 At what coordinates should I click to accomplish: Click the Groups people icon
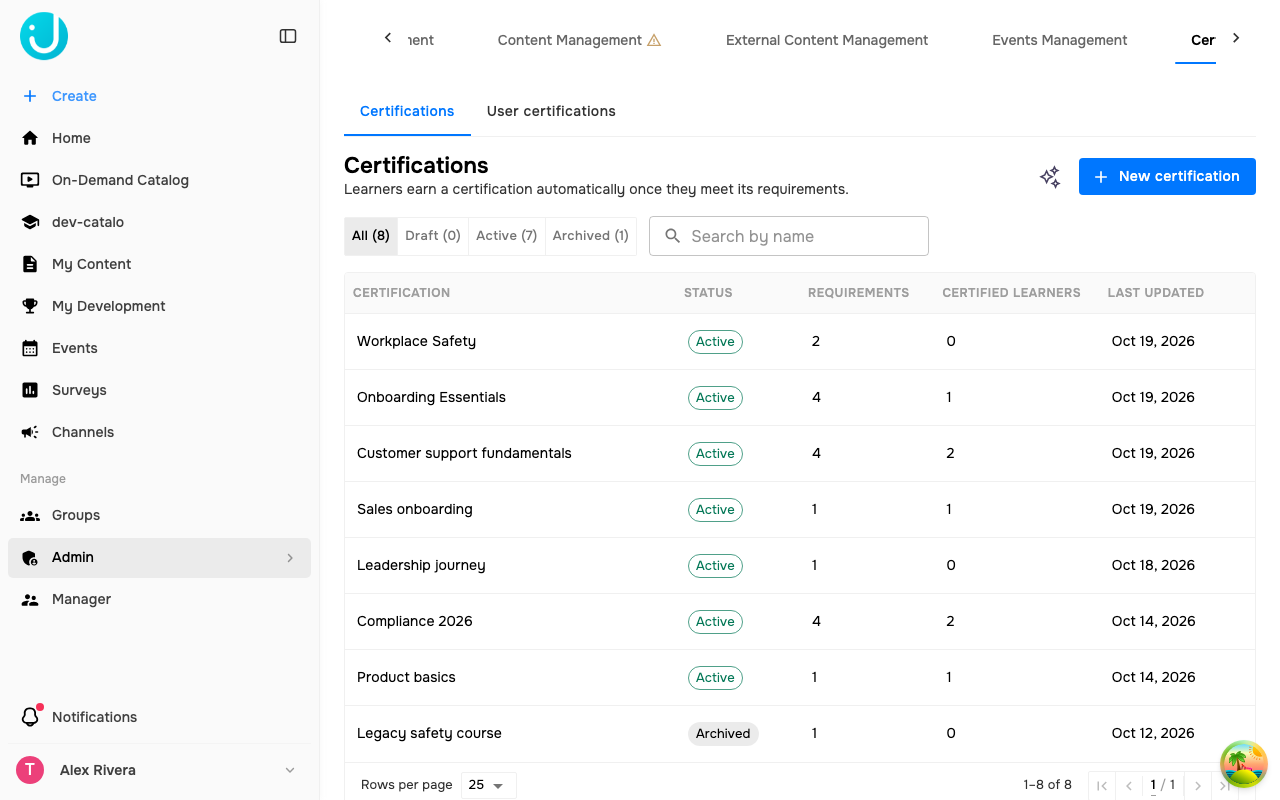(x=30, y=515)
